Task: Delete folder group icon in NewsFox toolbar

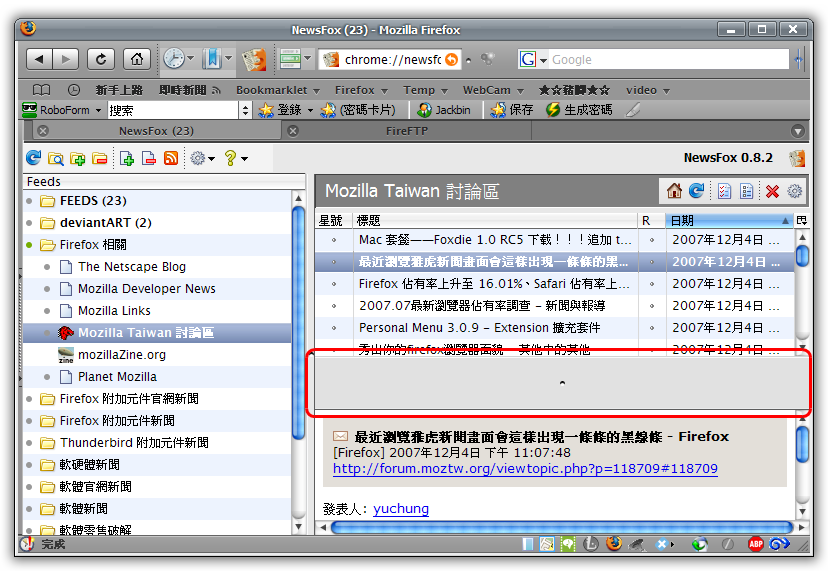Action: (99, 158)
